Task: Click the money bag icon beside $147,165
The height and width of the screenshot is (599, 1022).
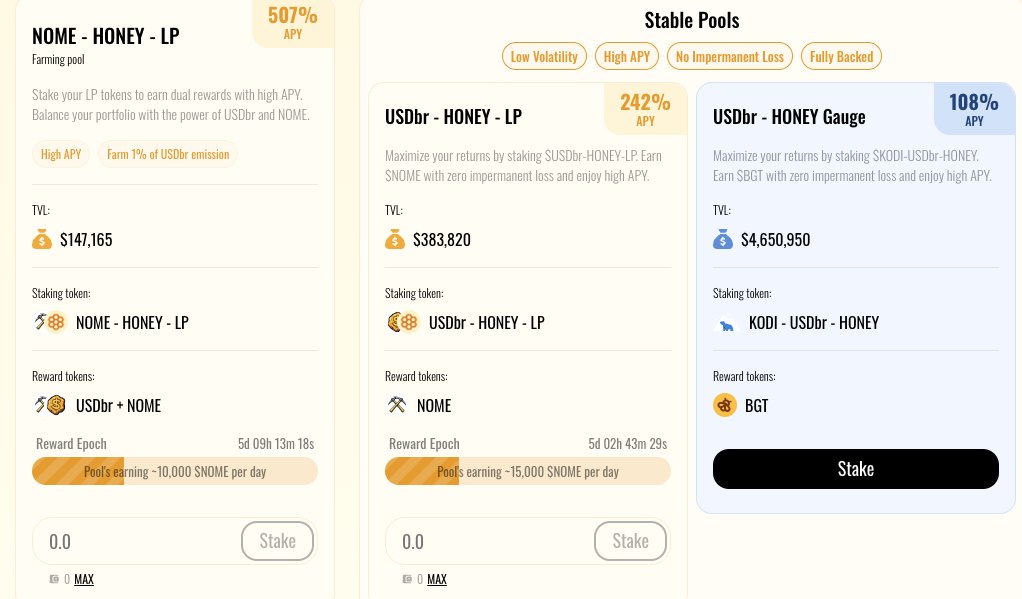Action: pyautogui.click(x=42, y=240)
